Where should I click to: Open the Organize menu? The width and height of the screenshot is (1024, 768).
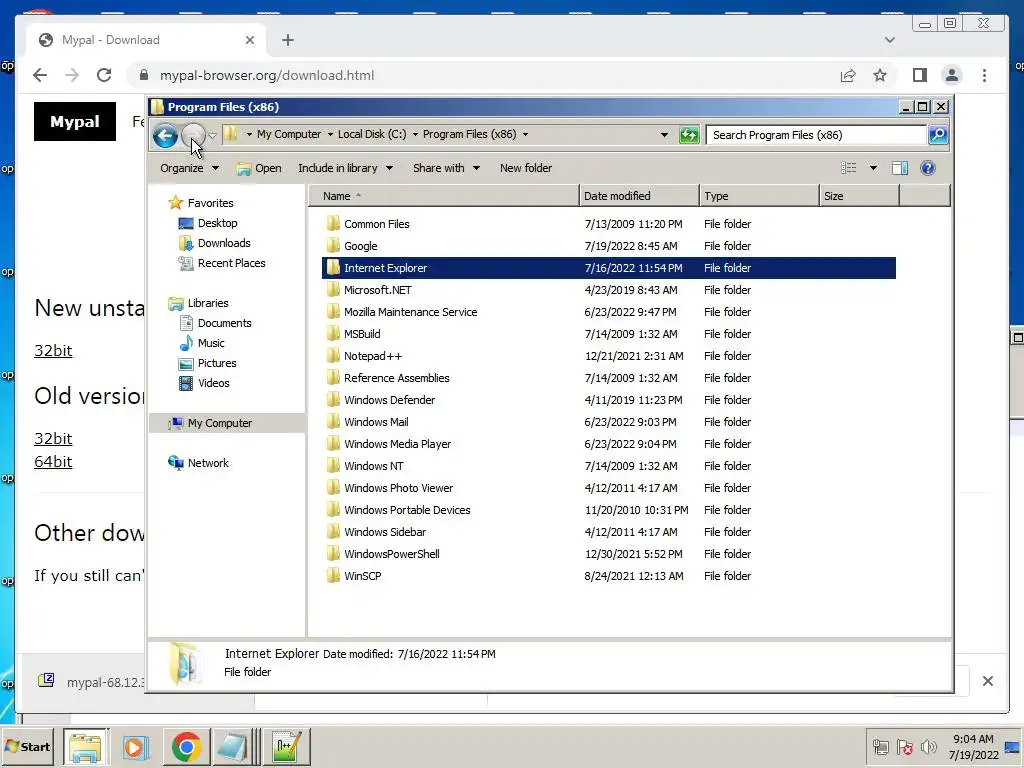click(x=189, y=168)
